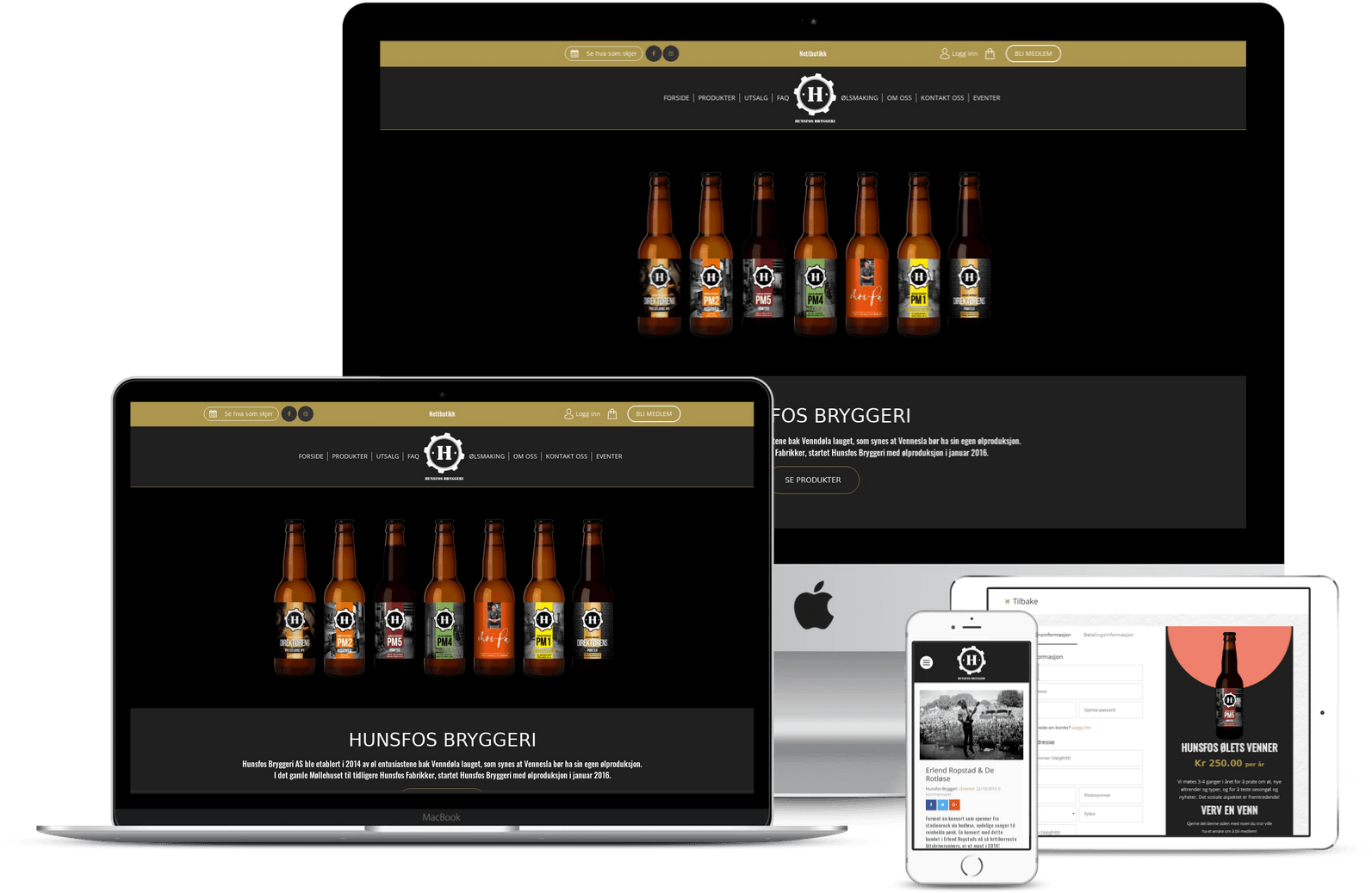This screenshot has width=1372, height=893.
Task: Select the Direktørens Porter bottle on the iMac
Action: (969, 252)
